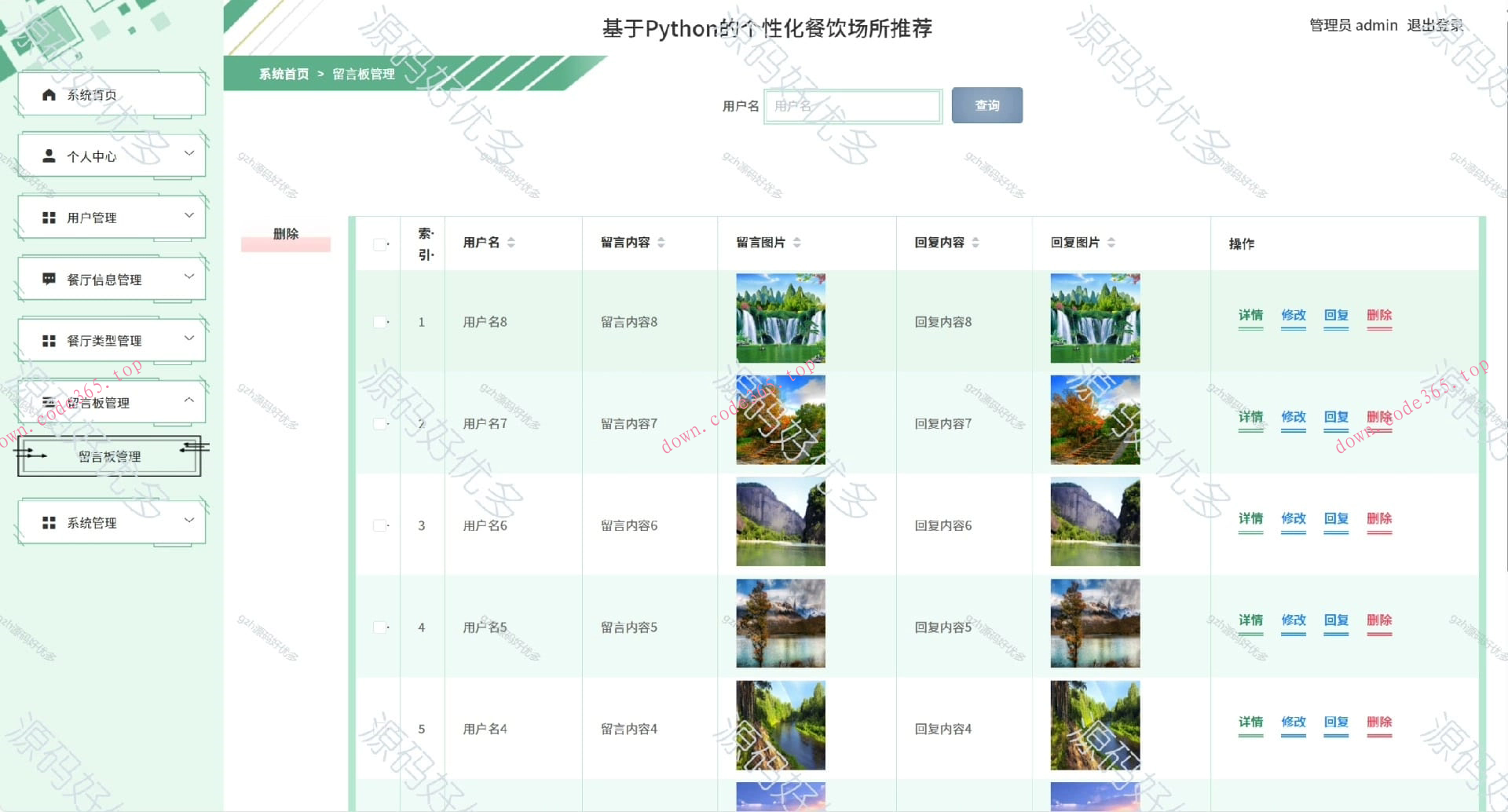Image resolution: width=1508 pixels, height=812 pixels.
Task: Go to 系统首页 in the breadcrumb
Action: click(x=284, y=74)
